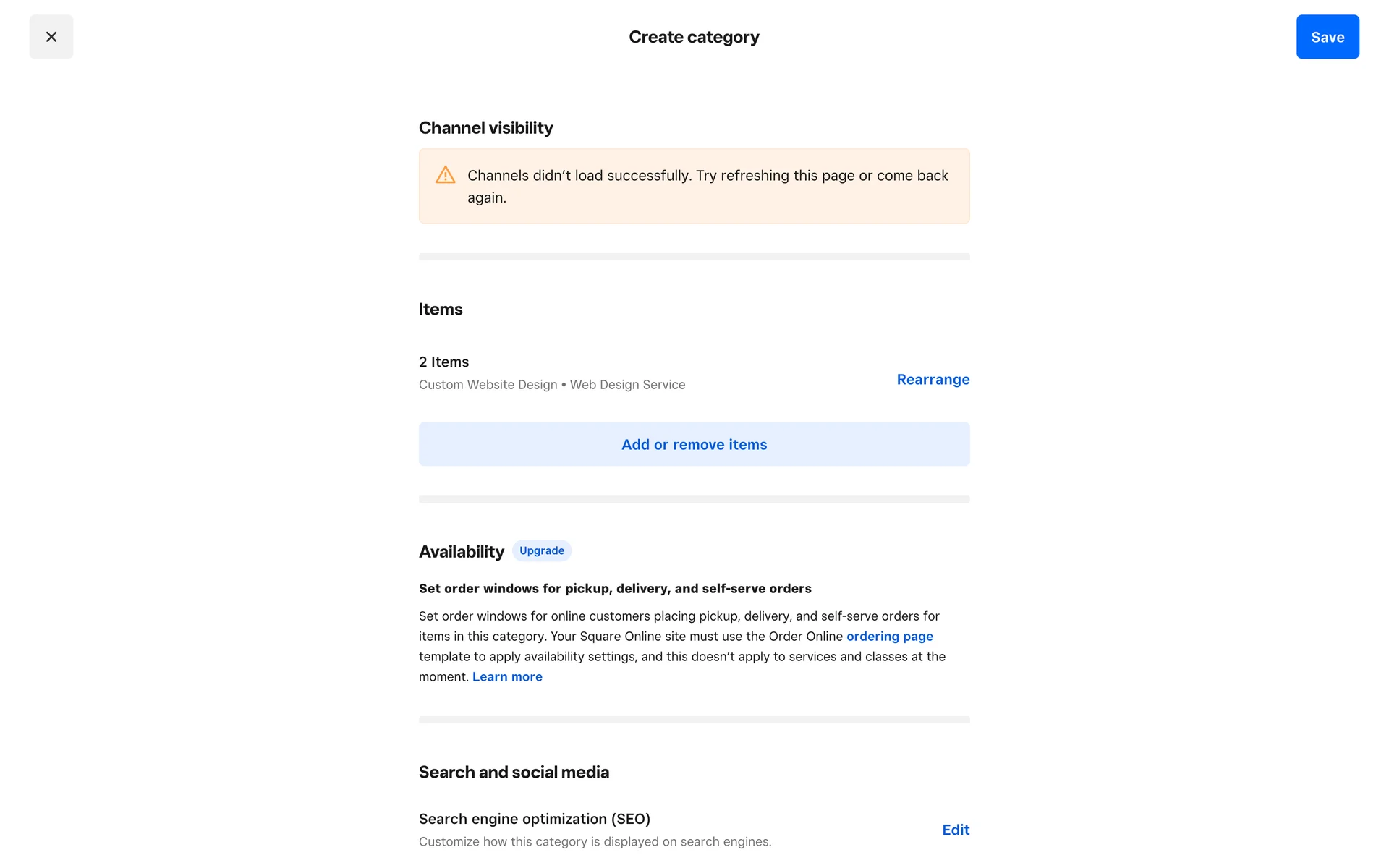Follow the Learn more link
This screenshot has height=868, width=1389.
point(507,677)
